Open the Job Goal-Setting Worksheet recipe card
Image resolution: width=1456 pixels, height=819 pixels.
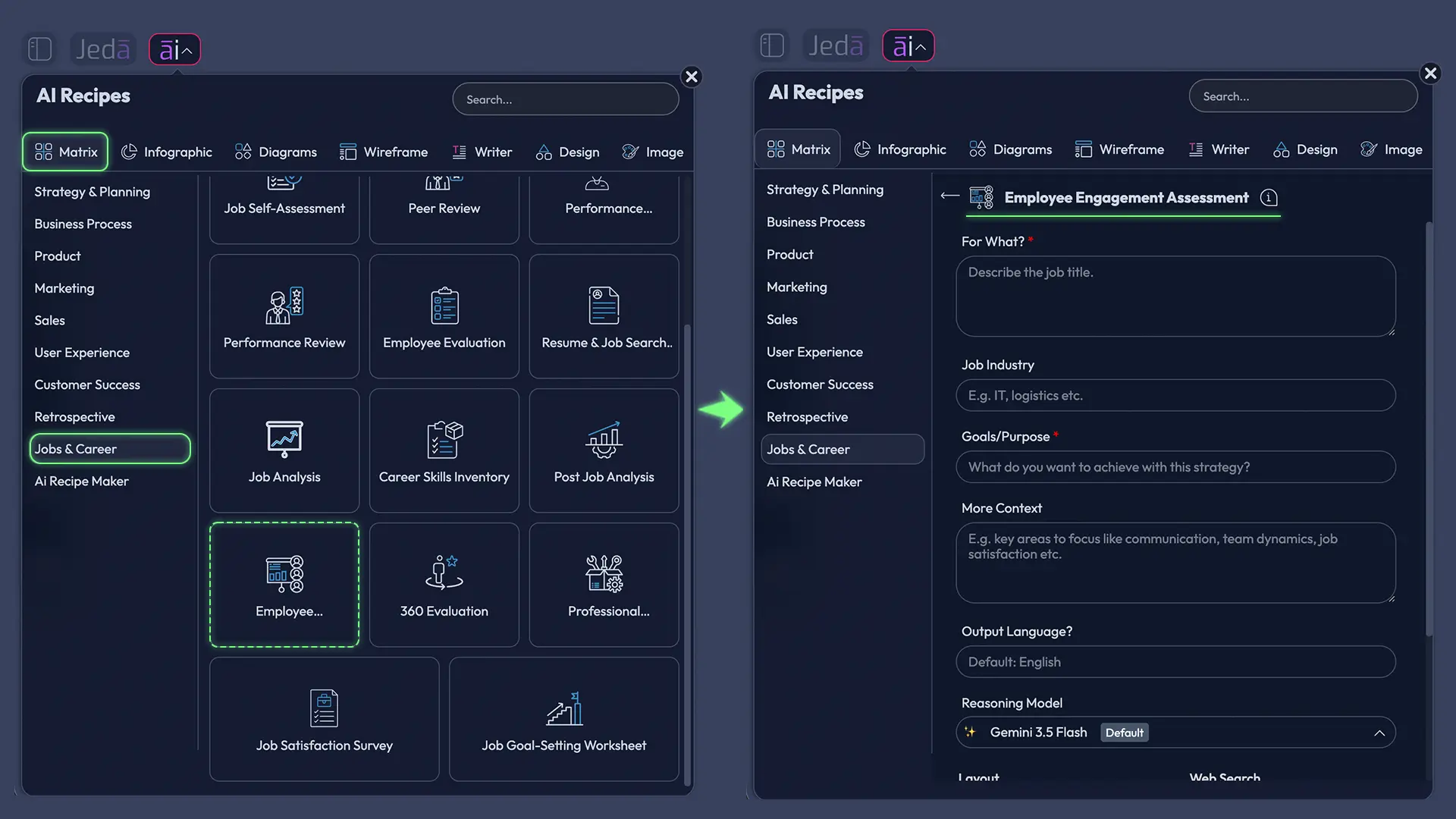(564, 719)
